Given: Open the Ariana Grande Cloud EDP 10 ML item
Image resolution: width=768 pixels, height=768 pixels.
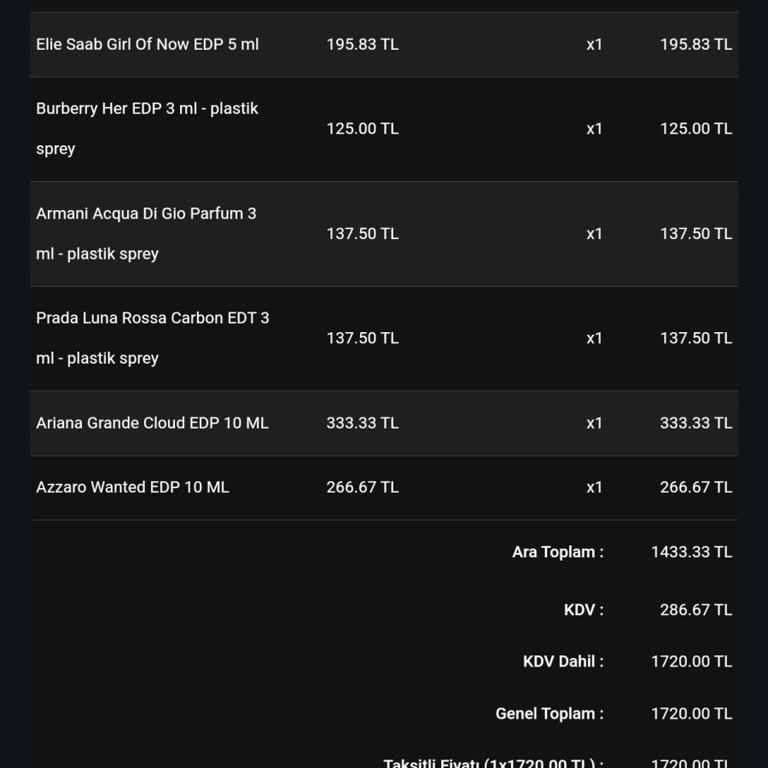Looking at the screenshot, I should (x=152, y=423).
